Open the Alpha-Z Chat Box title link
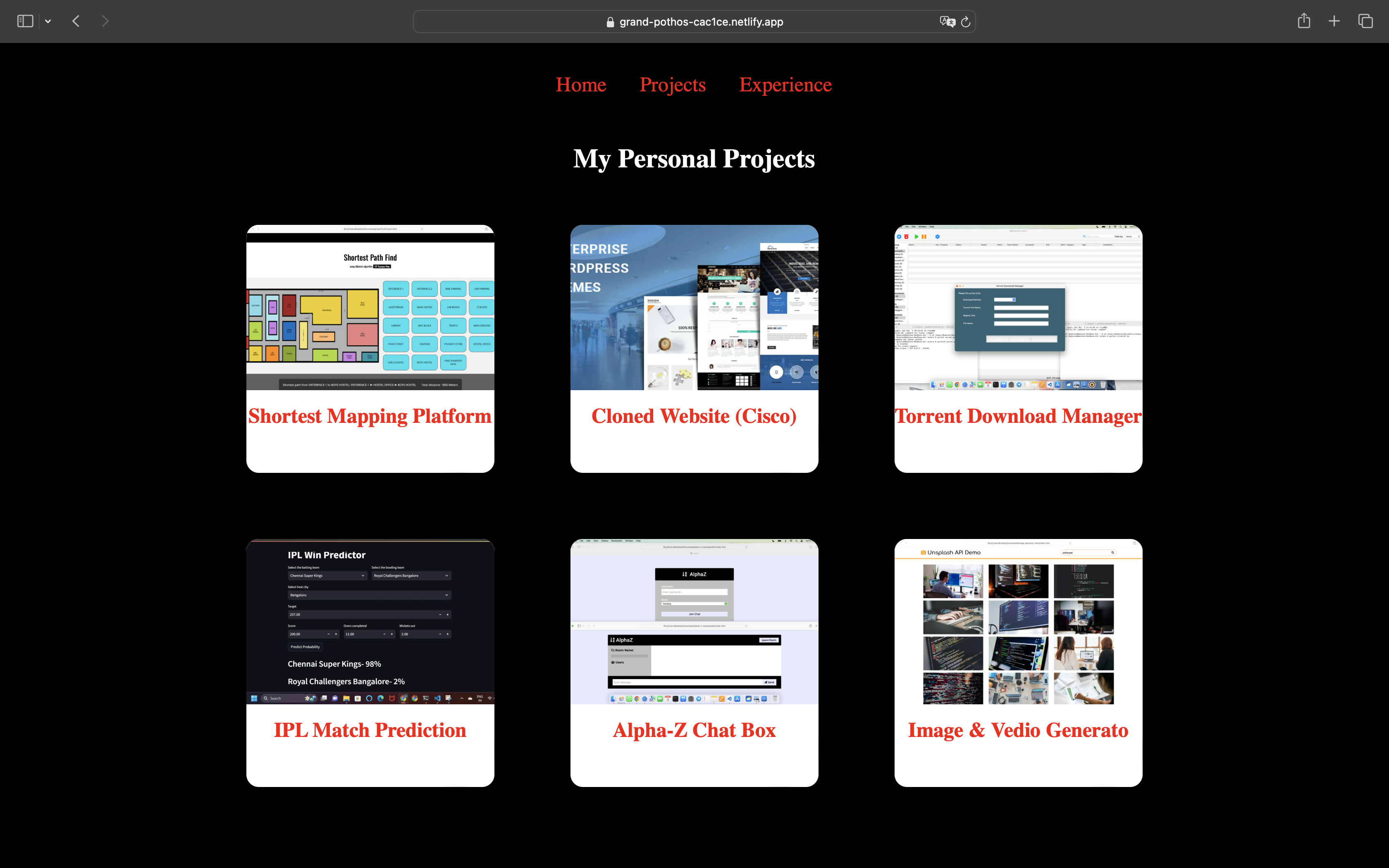Image resolution: width=1389 pixels, height=868 pixels. (694, 730)
